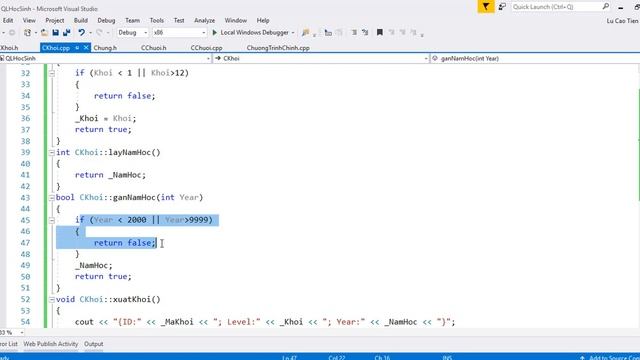640x360 pixels.
Task: Click the Next bookmark icon
Action: (402, 33)
